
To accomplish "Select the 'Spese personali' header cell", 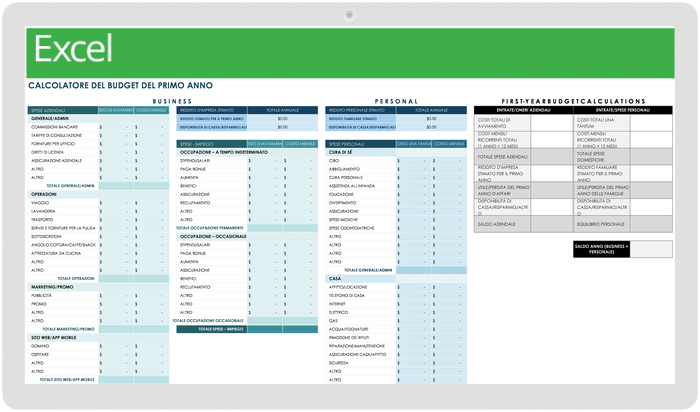I will [x=361, y=144].
